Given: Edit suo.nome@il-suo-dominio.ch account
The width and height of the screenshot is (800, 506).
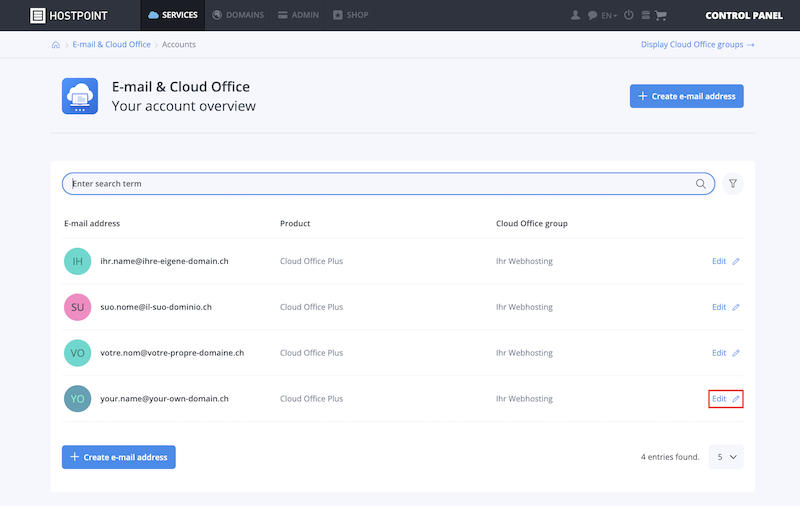Looking at the screenshot, I should (x=726, y=307).
